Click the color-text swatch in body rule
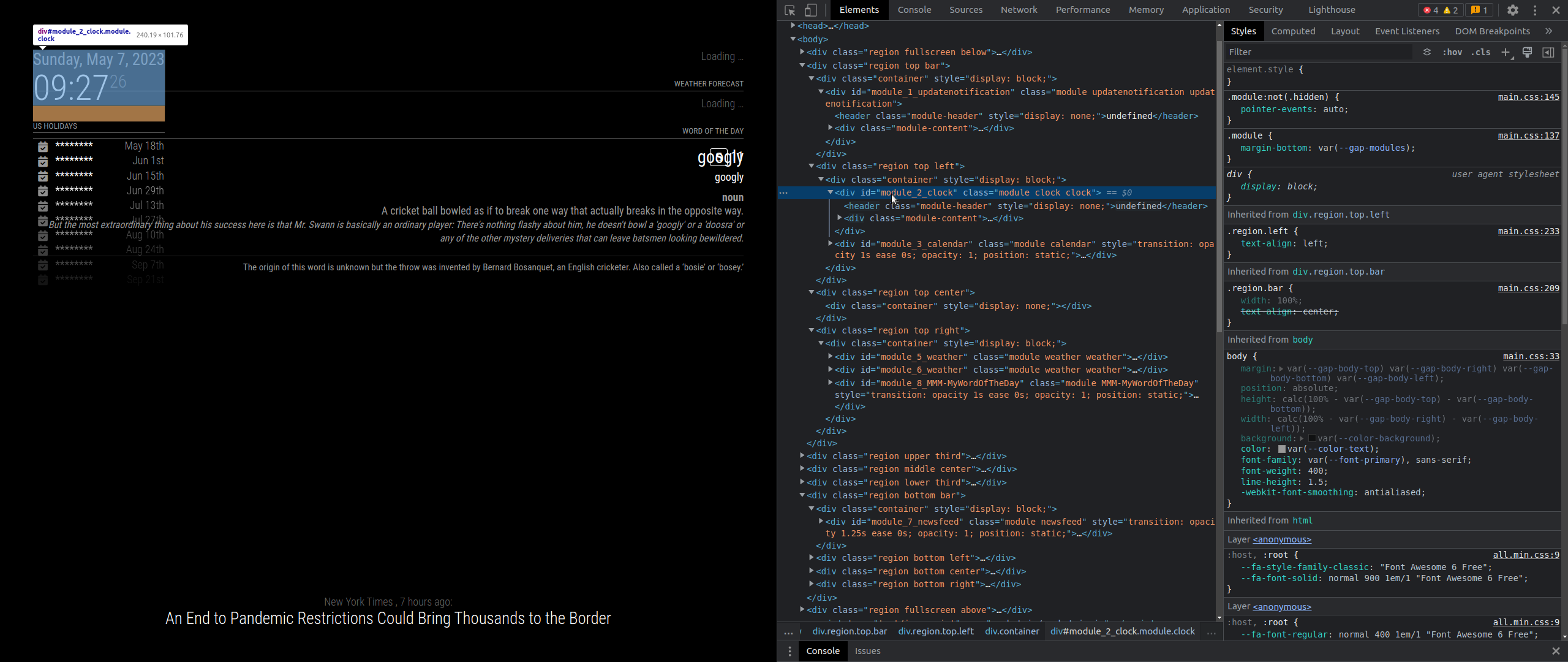Viewport: 1568px width, 662px height. [x=1281, y=449]
